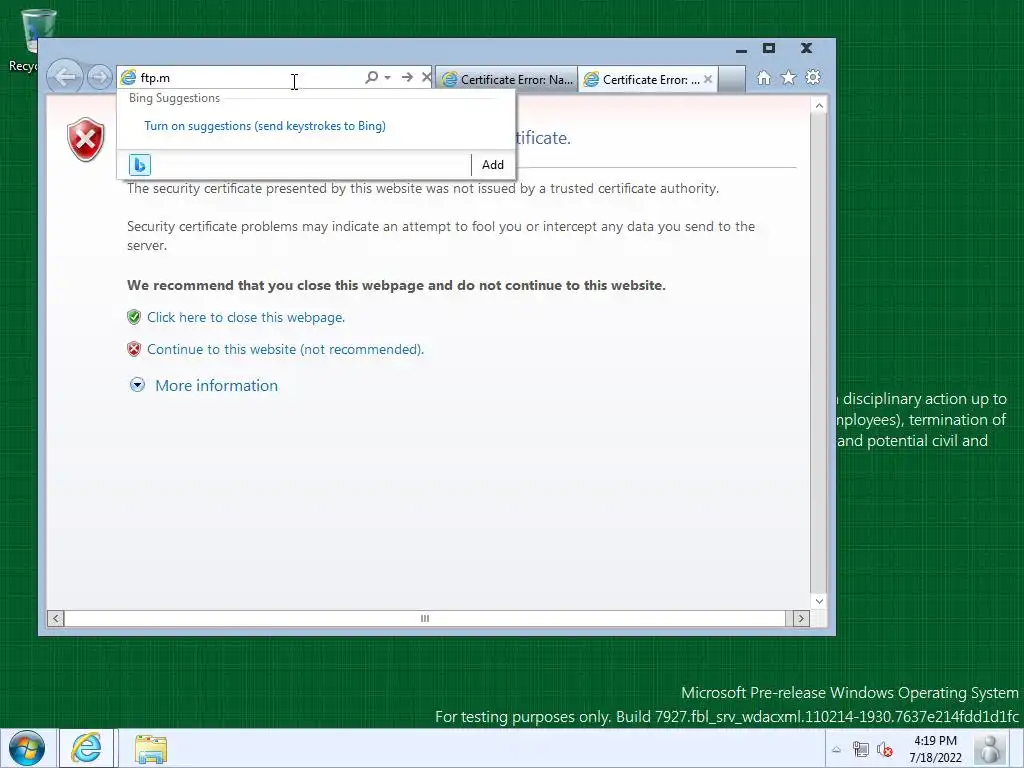This screenshot has width=1024, height=768.
Task: Click the vertical scrollbar up arrow
Action: point(819,106)
